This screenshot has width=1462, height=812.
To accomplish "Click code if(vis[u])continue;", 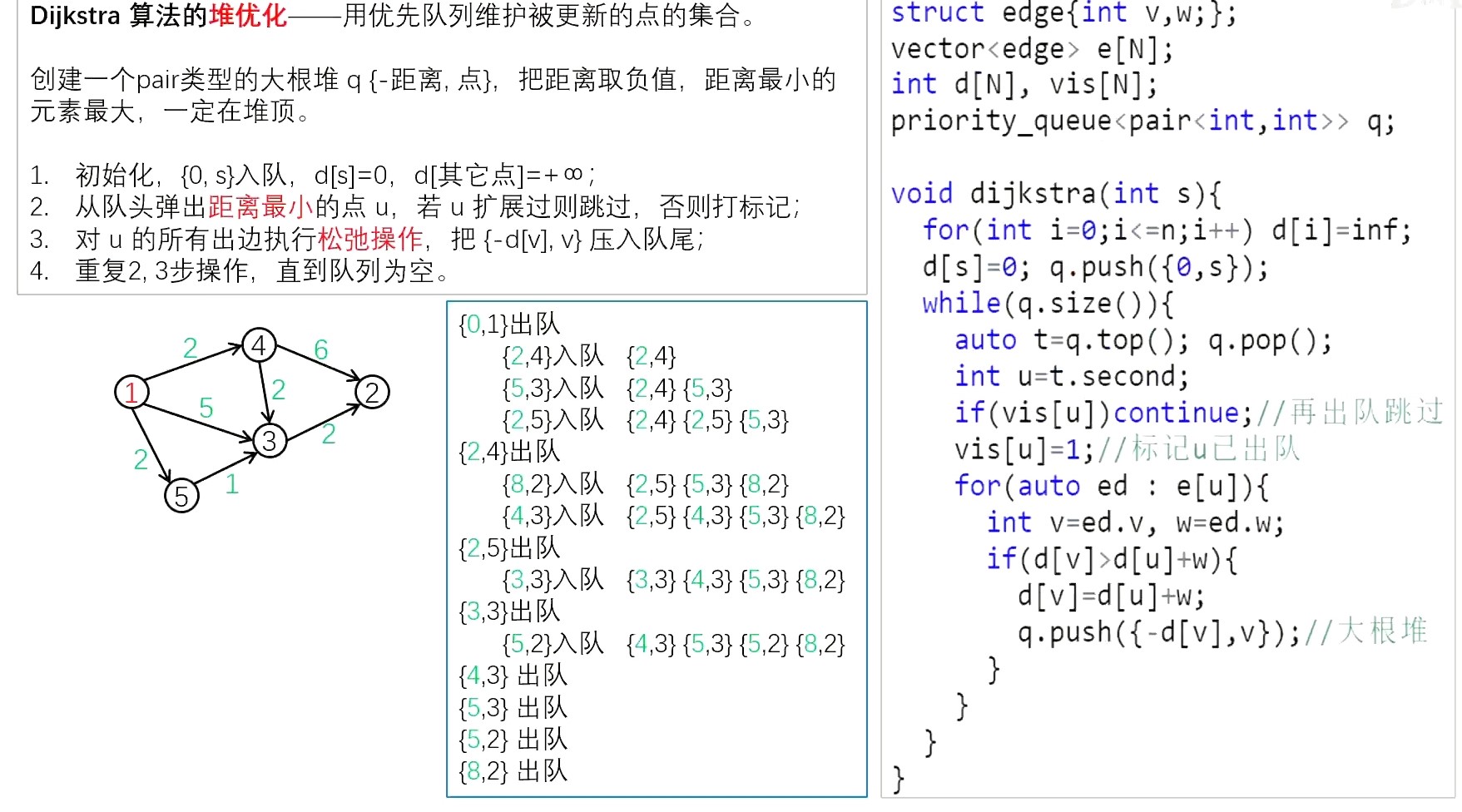I will click(x=1103, y=413).
